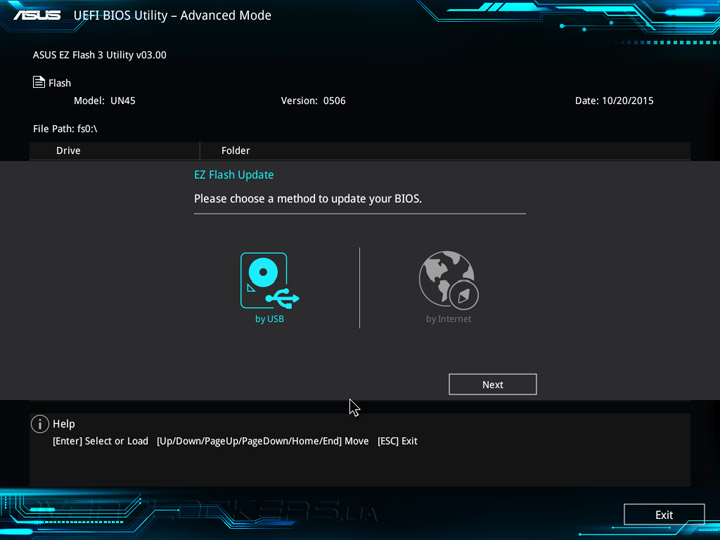Click "ASUS EZ Flash 3 Utility v03.00" title
Viewport: 720px width, 540px height.
click(100, 55)
